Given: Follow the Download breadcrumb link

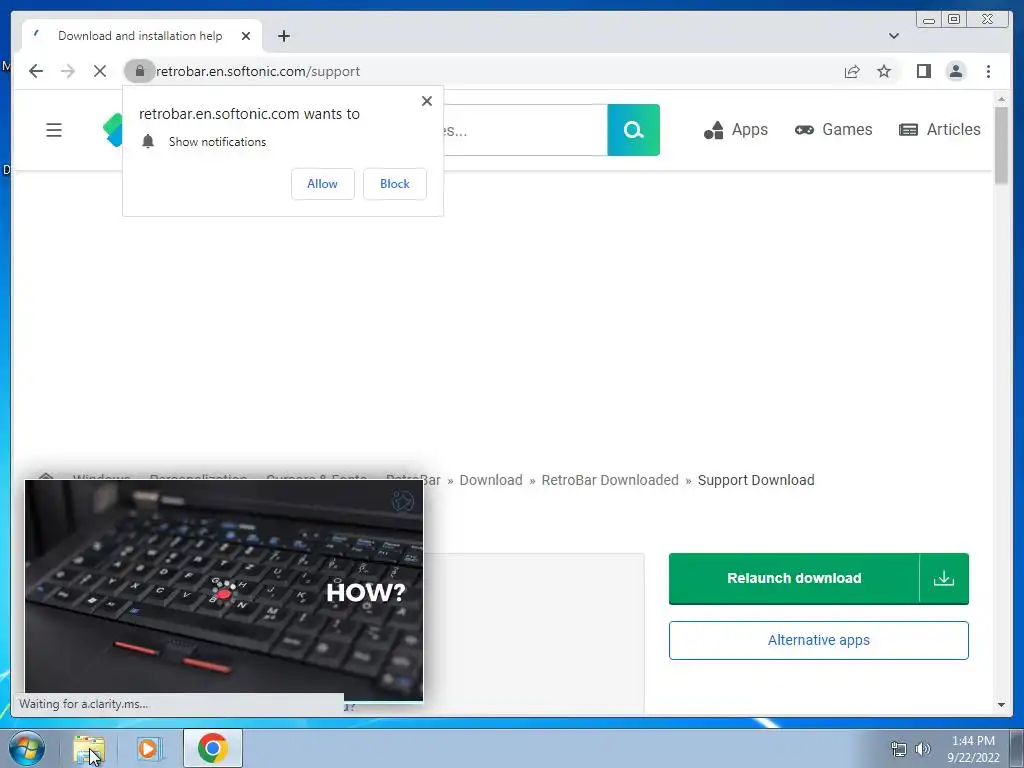Looking at the screenshot, I should 491,480.
